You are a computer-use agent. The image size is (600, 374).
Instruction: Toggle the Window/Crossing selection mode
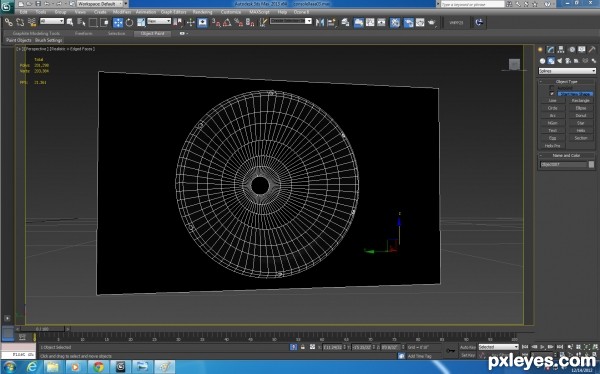click(104, 23)
